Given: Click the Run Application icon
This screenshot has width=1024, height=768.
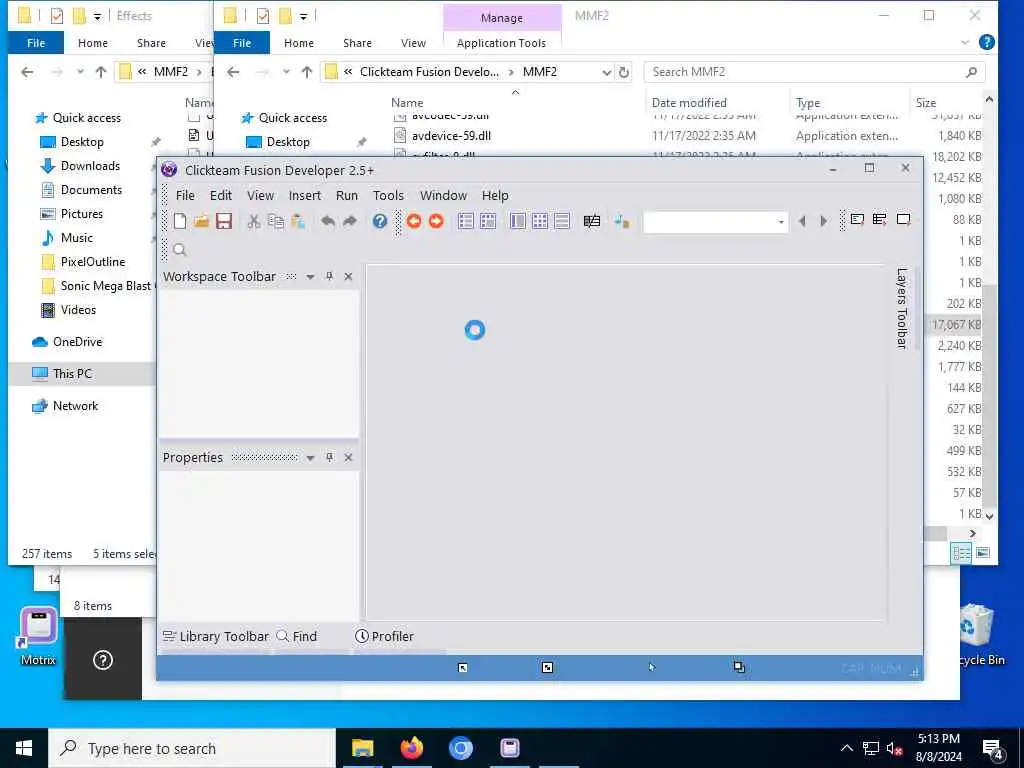Looking at the screenshot, I should (x=880, y=220).
